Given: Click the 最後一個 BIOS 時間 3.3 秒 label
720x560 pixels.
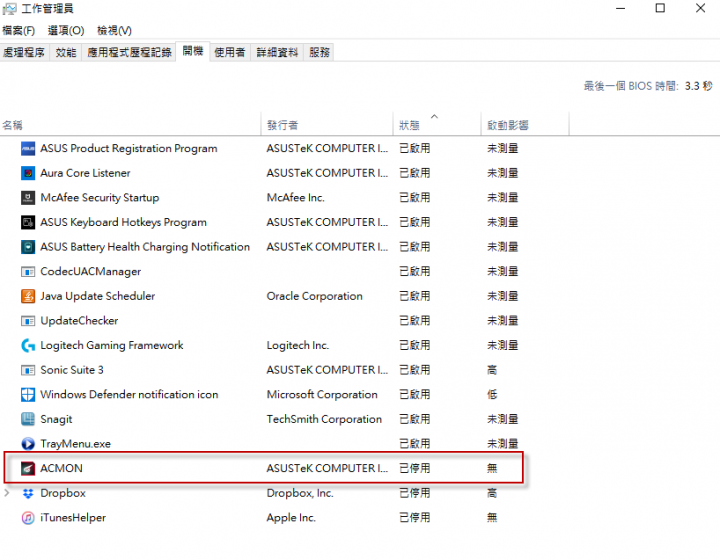Looking at the screenshot, I should [648, 86].
